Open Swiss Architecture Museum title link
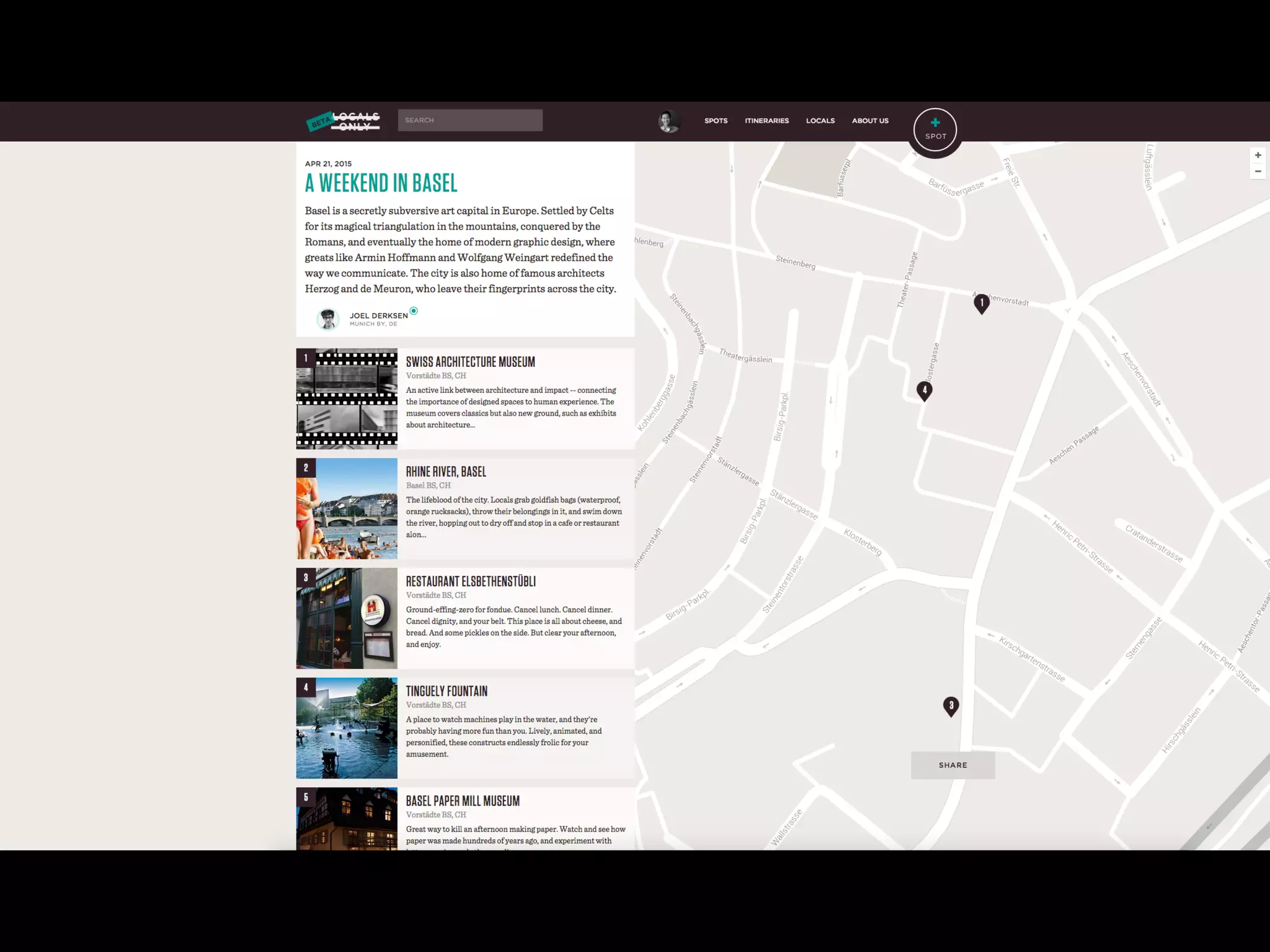Image resolution: width=1270 pixels, height=952 pixels. [x=470, y=362]
